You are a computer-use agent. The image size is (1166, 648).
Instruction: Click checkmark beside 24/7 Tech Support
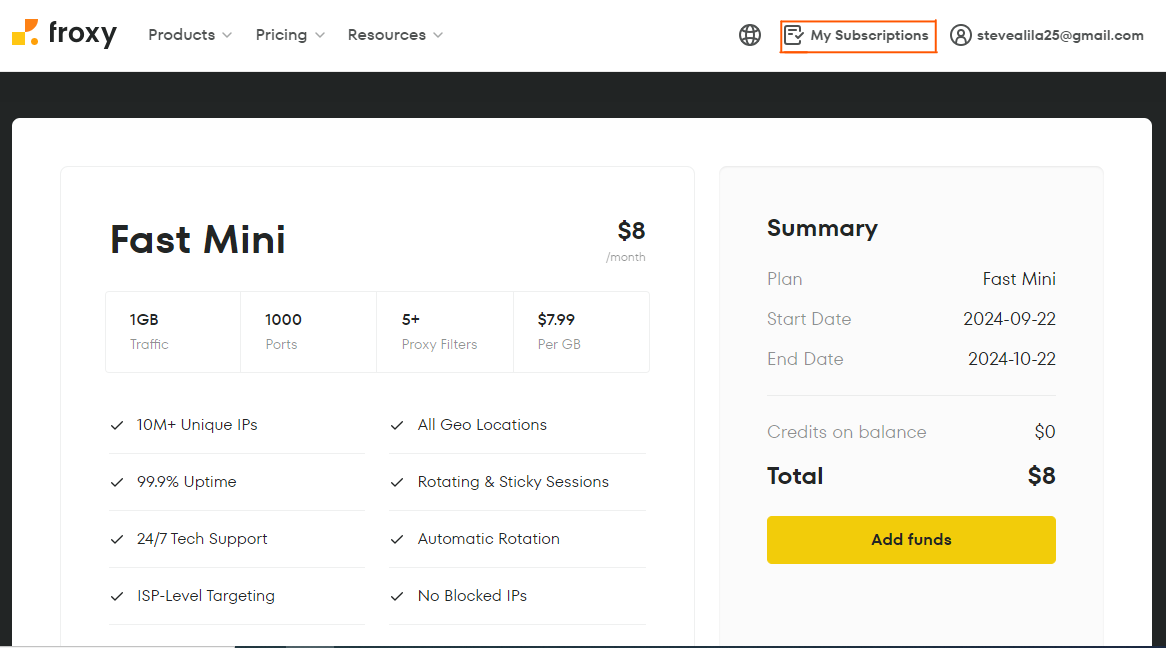pyautogui.click(x=117, y=539)
